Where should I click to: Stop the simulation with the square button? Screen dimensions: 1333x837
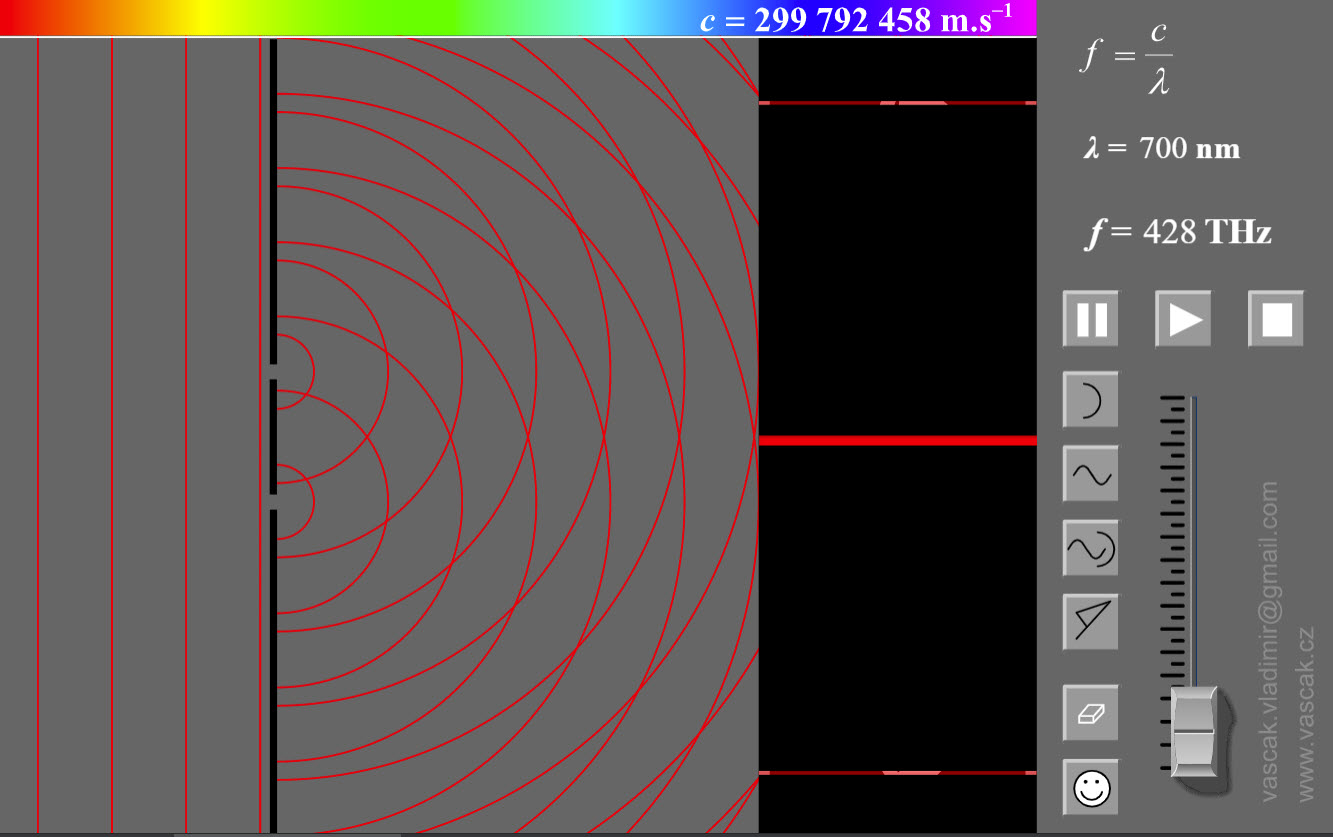point(1276,320)
